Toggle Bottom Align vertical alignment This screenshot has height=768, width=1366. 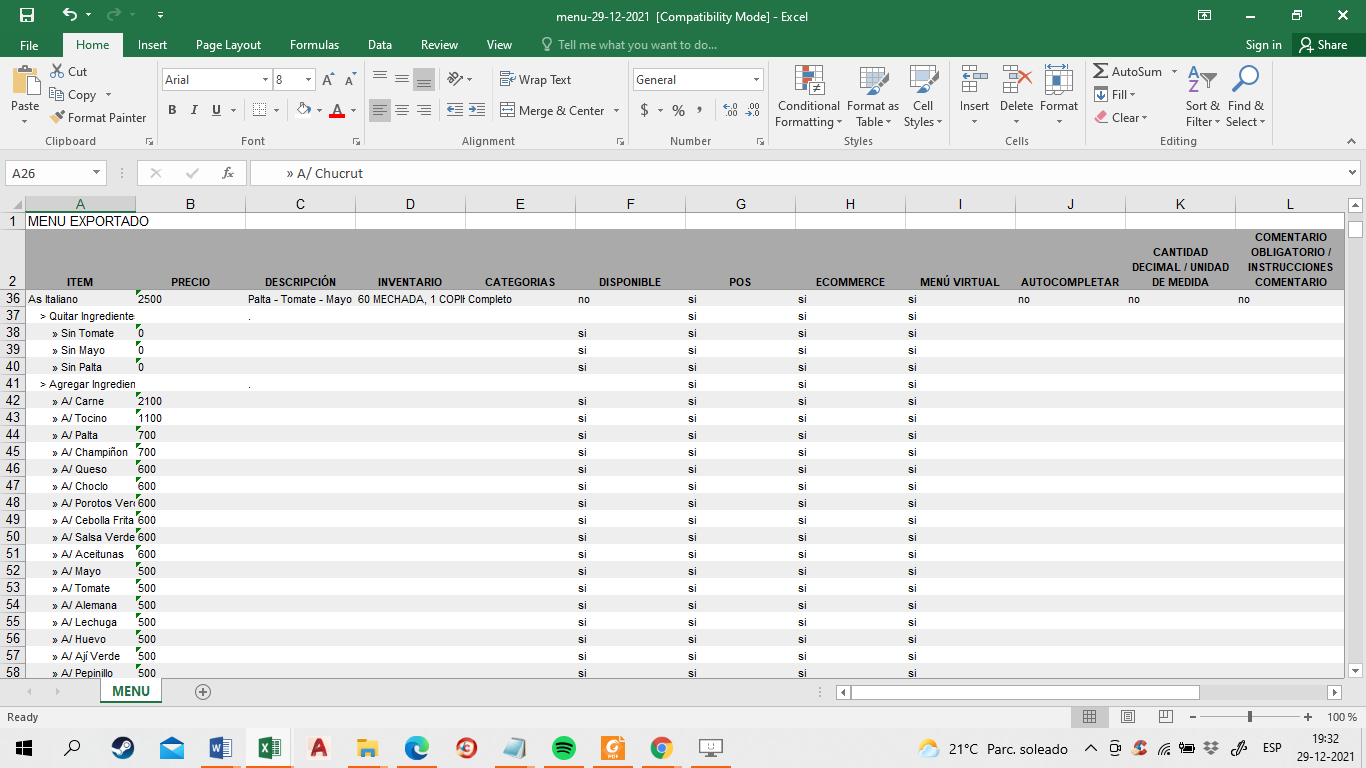tap(423, 80)
